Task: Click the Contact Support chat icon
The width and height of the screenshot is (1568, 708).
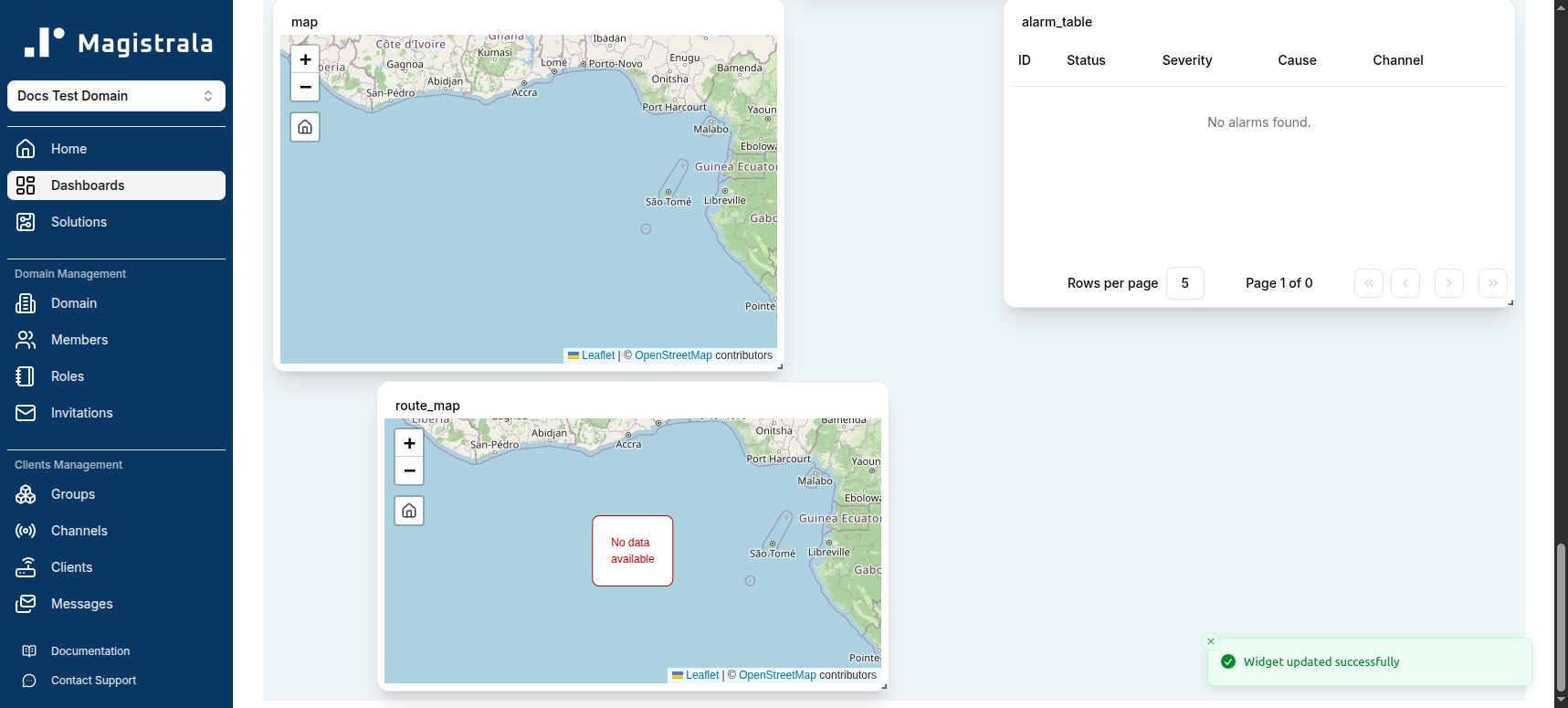Action: pyautogui.click(x=29, y=681)
